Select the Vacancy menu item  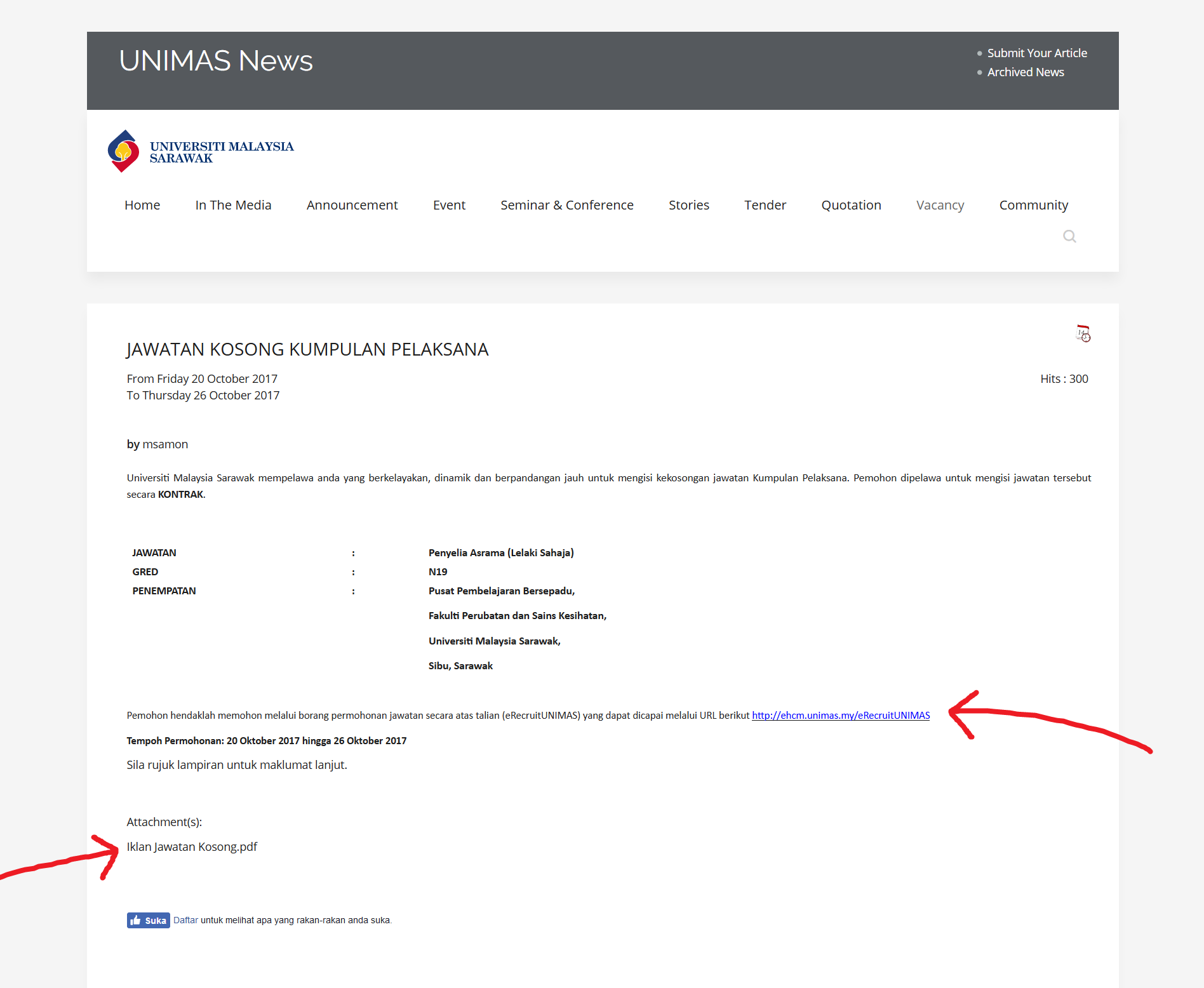[x=940, y=205]
